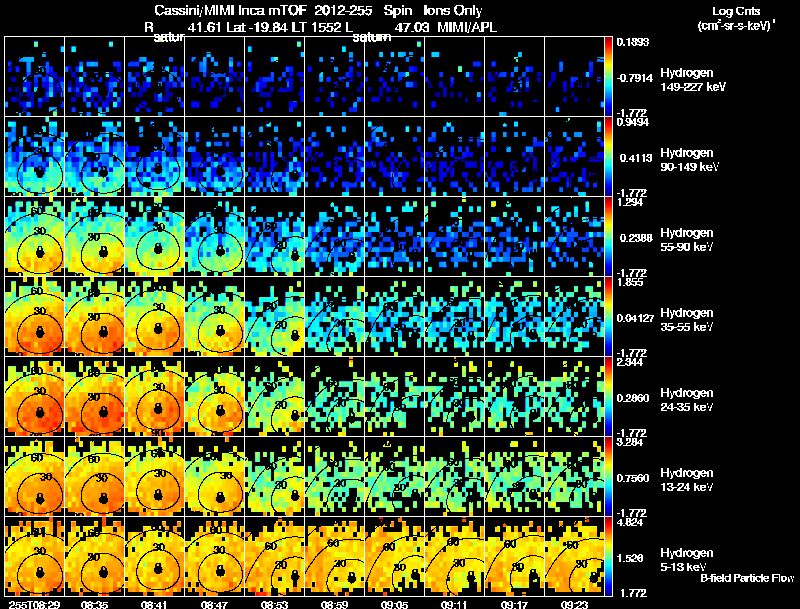Click the Hydrogen 149-227 keV color bar
This screenshot has width=800, height=609.
coord(608,77)
